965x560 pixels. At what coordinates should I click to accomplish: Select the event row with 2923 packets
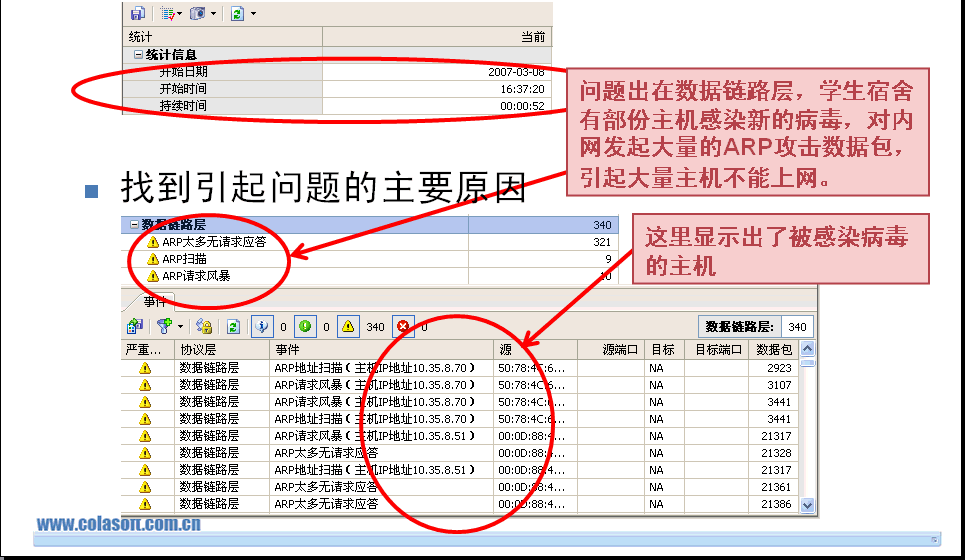coord(460,368)
